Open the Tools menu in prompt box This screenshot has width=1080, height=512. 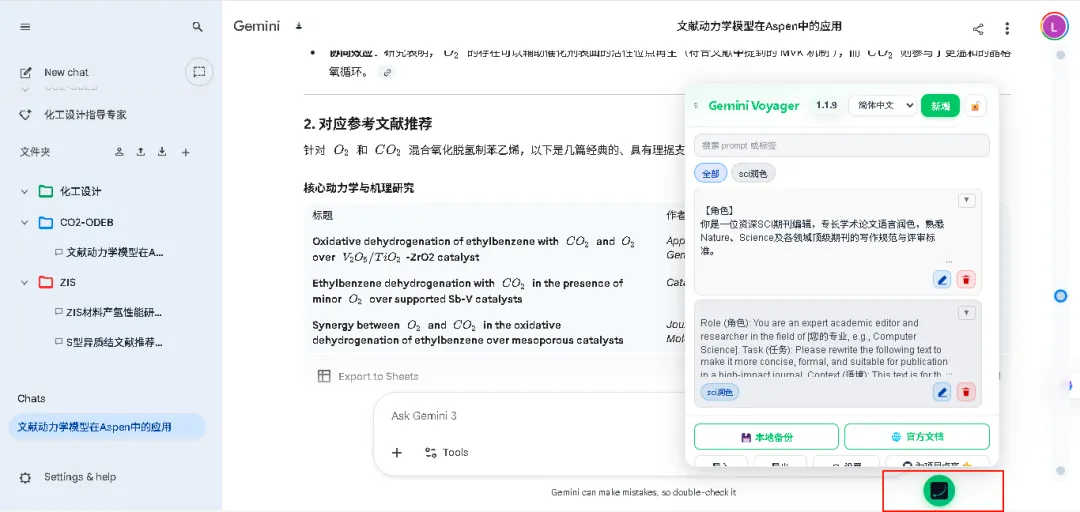[446, 453]
